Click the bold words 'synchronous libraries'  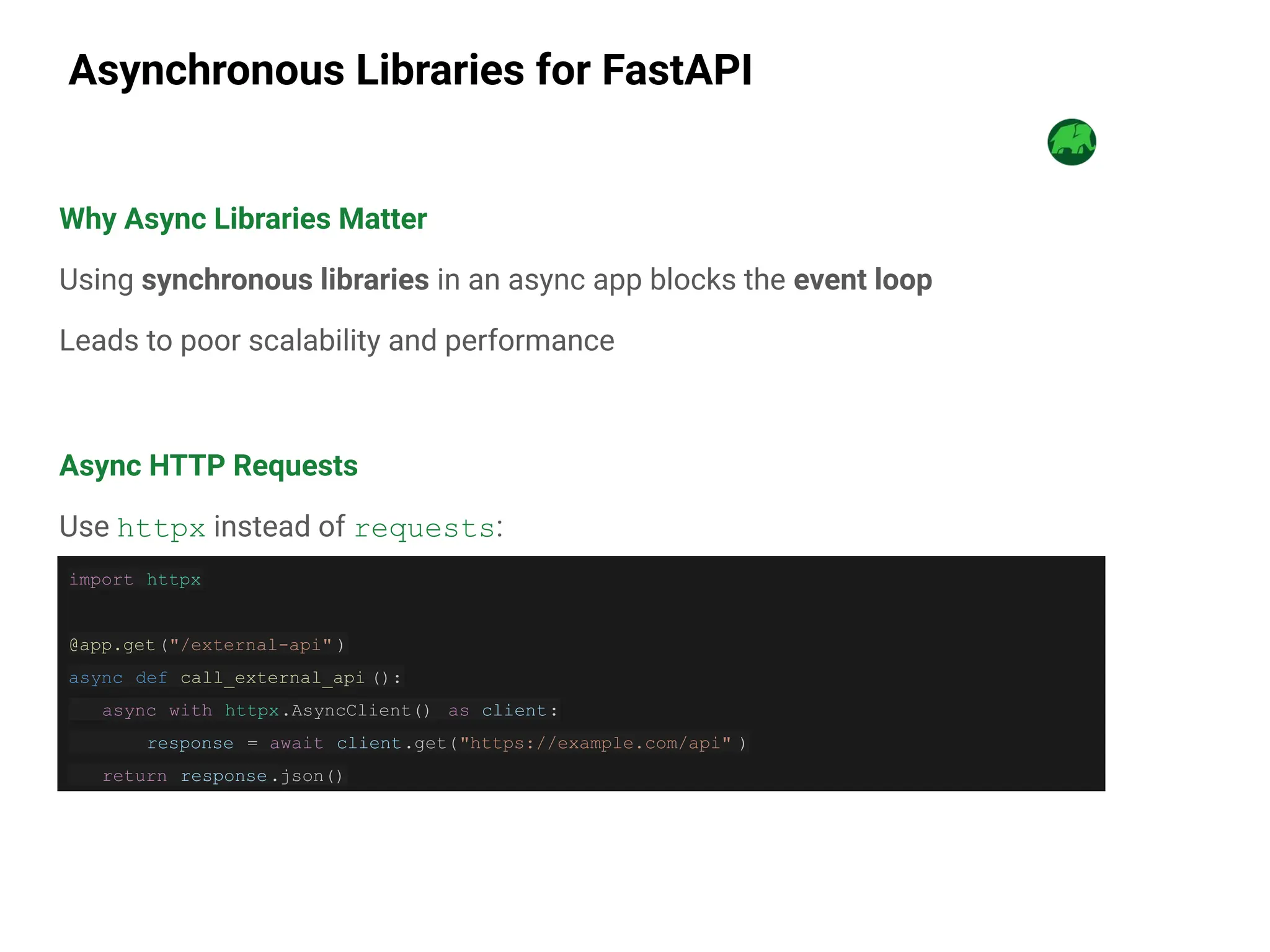pyautogui.click(x=285, y=280)
